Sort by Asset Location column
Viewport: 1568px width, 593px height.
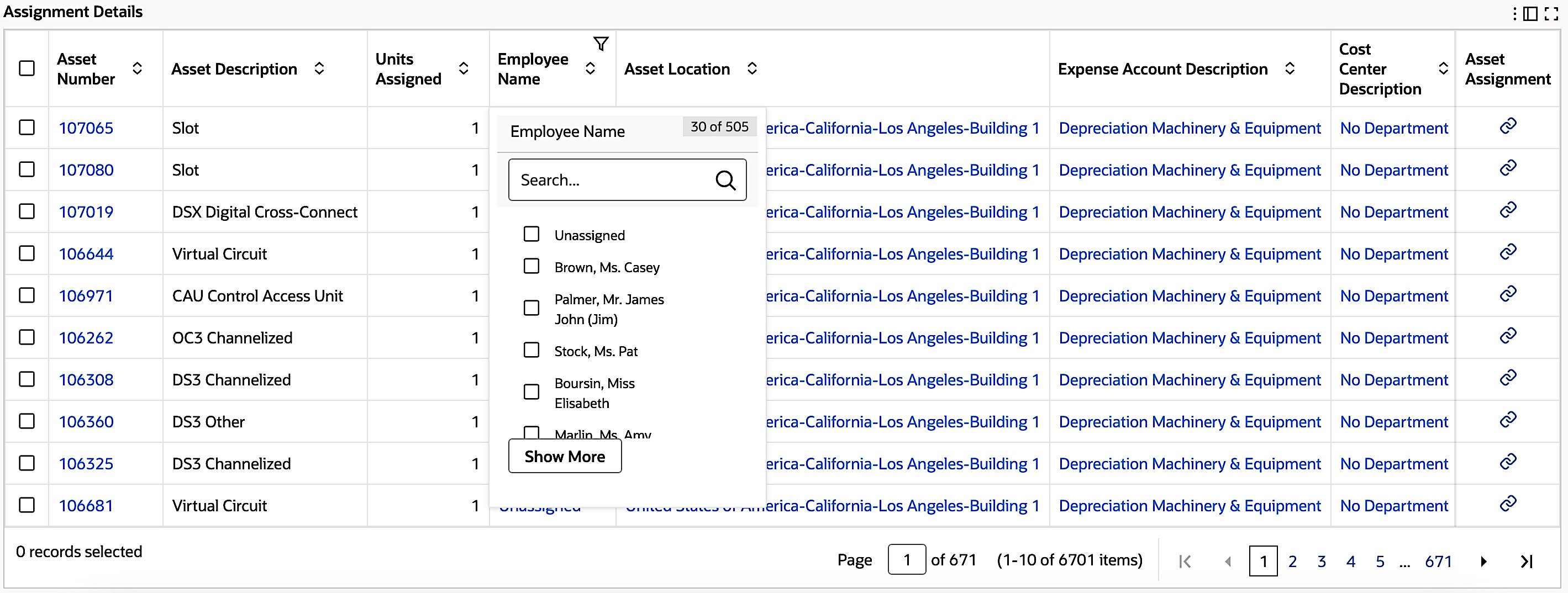coord(752,68)
